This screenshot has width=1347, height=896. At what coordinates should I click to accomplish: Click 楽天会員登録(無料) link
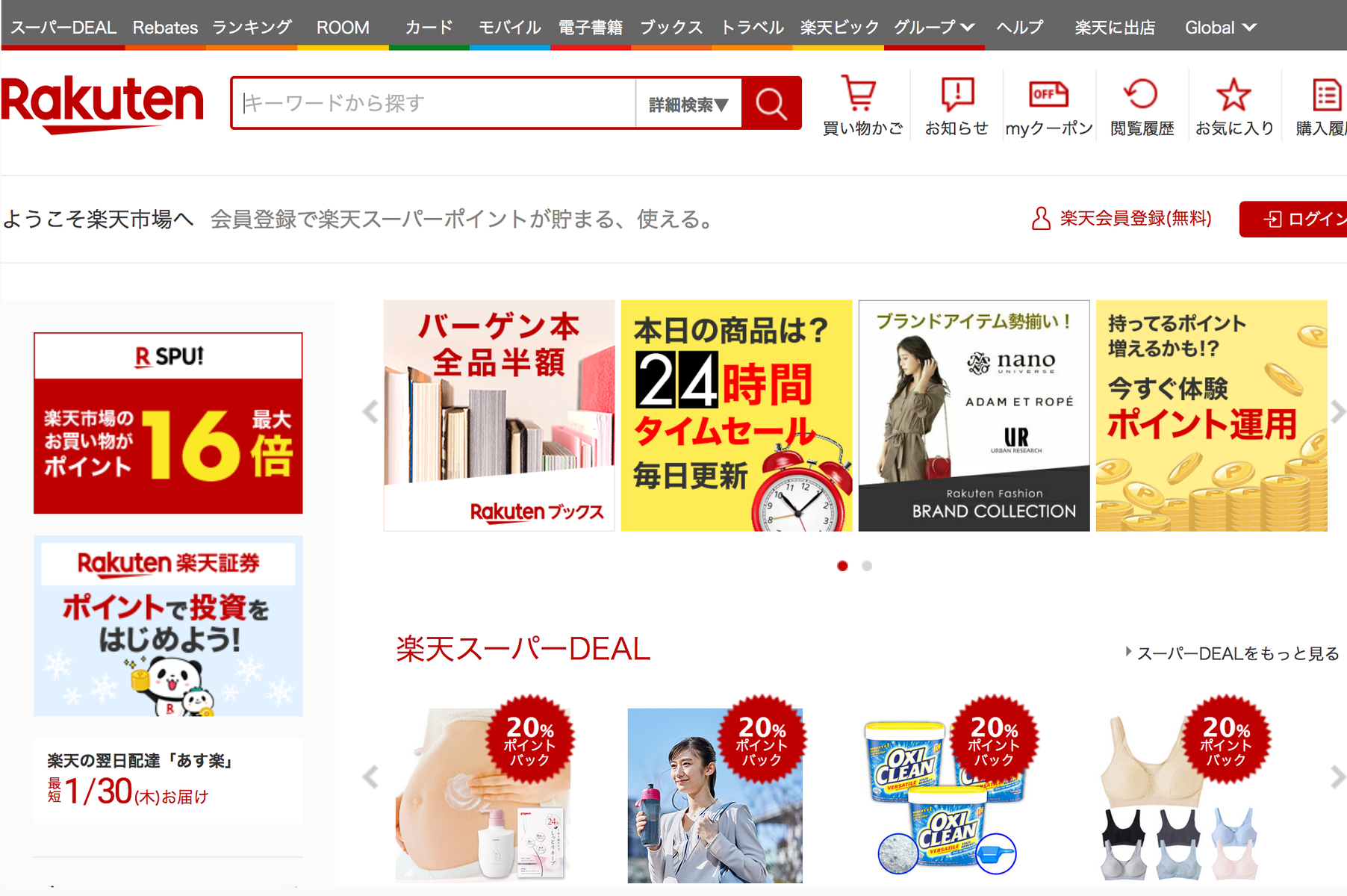pos(1136,219)
